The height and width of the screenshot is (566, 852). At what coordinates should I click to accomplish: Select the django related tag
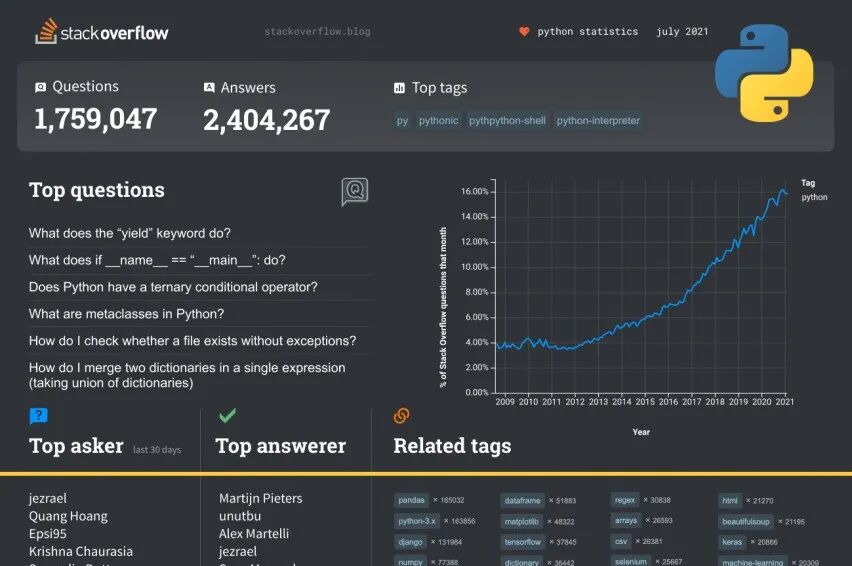point(410,542)
